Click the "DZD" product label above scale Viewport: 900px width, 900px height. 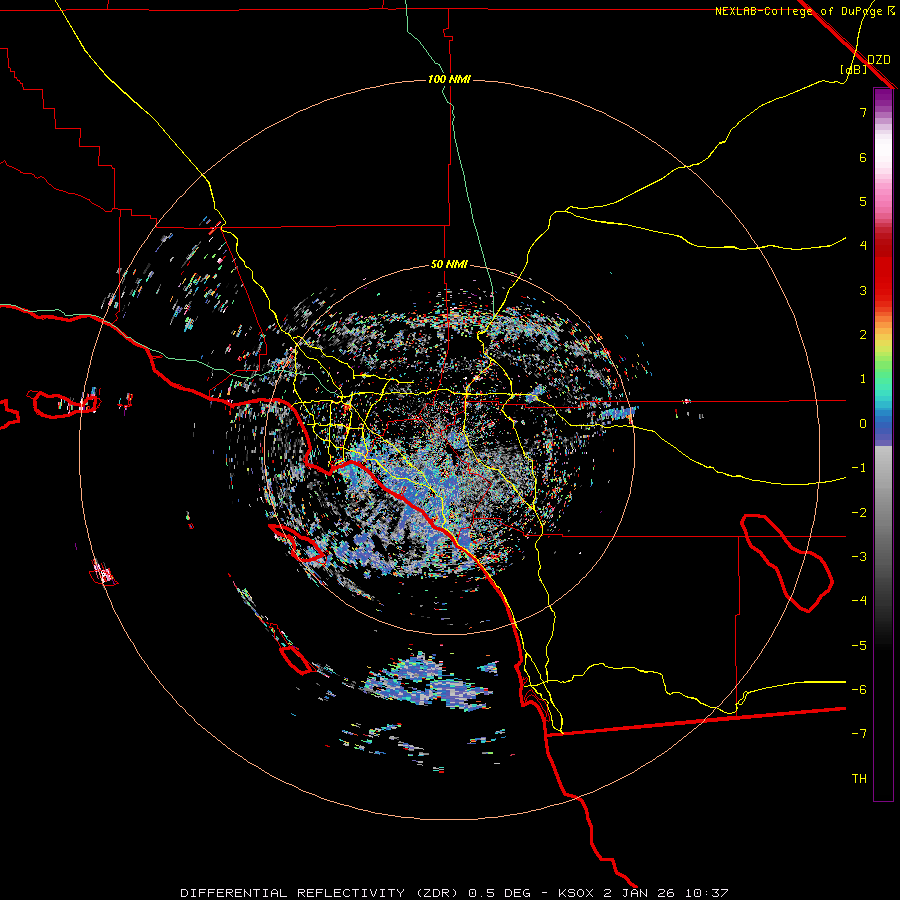[878, 59]
